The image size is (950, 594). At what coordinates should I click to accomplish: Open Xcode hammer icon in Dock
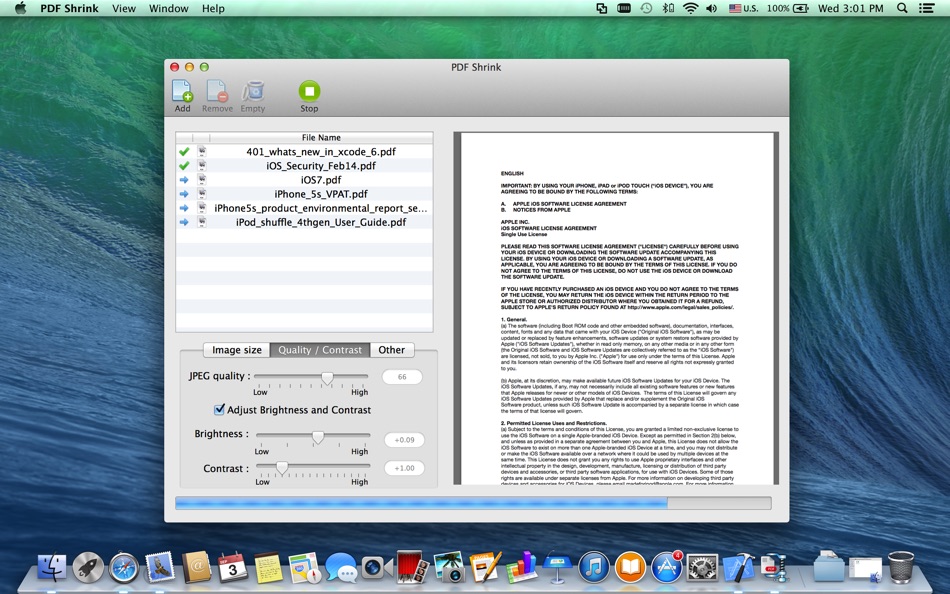tap(739, 567)
